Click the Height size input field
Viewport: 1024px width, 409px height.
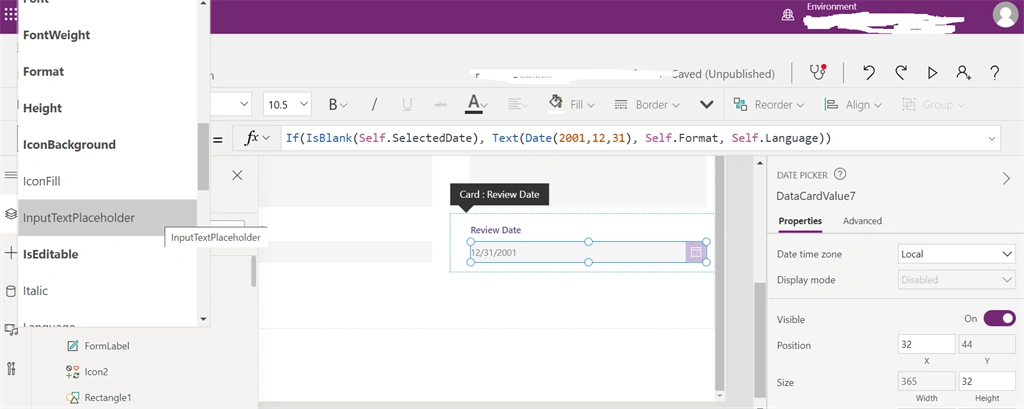987,382
